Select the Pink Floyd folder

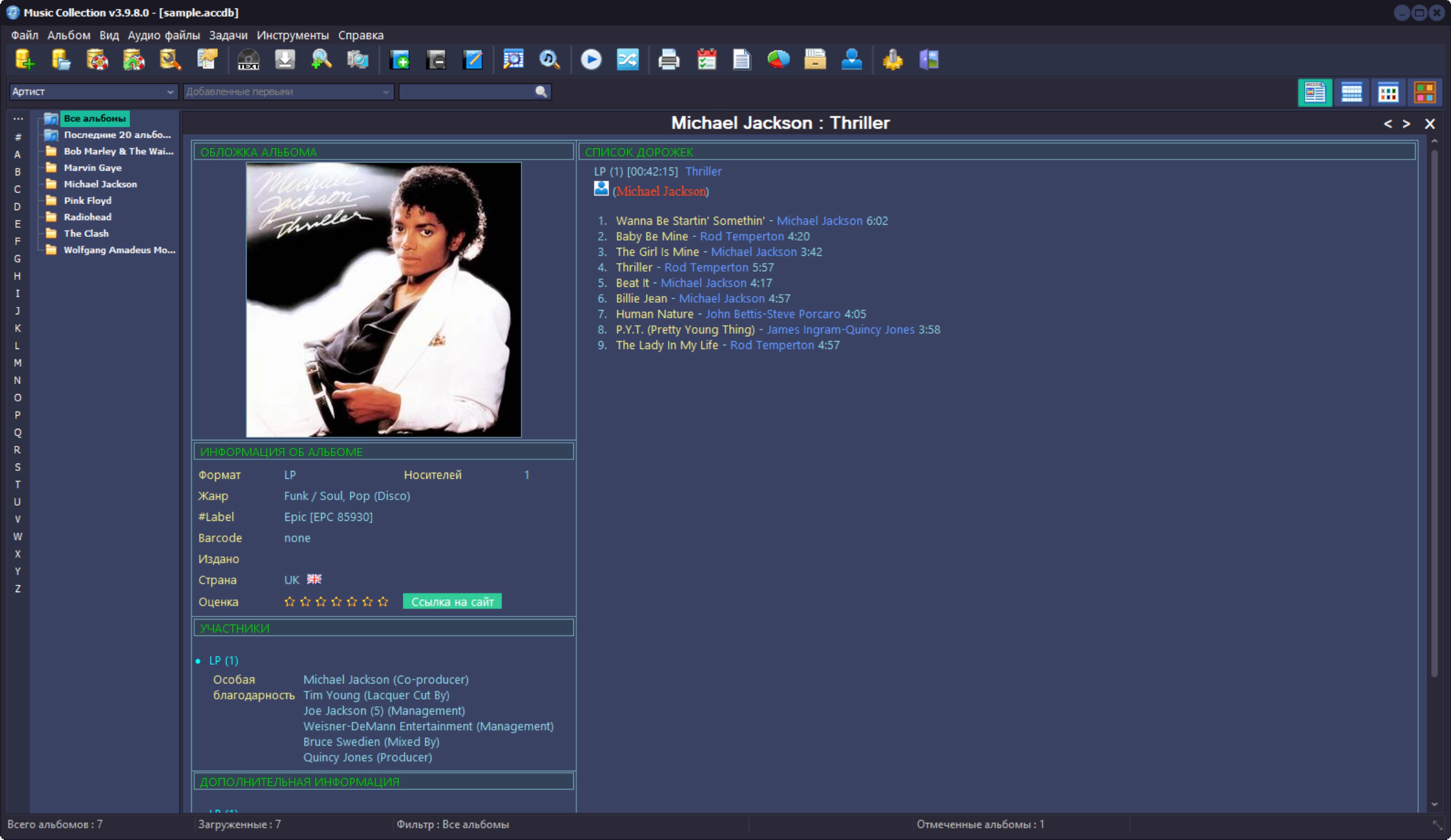click(x=88, y=200)
